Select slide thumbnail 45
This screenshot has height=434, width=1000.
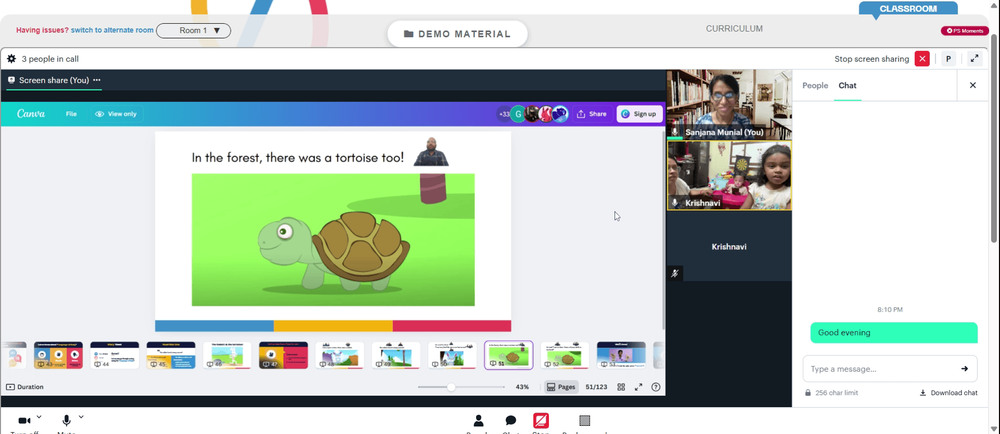click(x=171, y=355)
